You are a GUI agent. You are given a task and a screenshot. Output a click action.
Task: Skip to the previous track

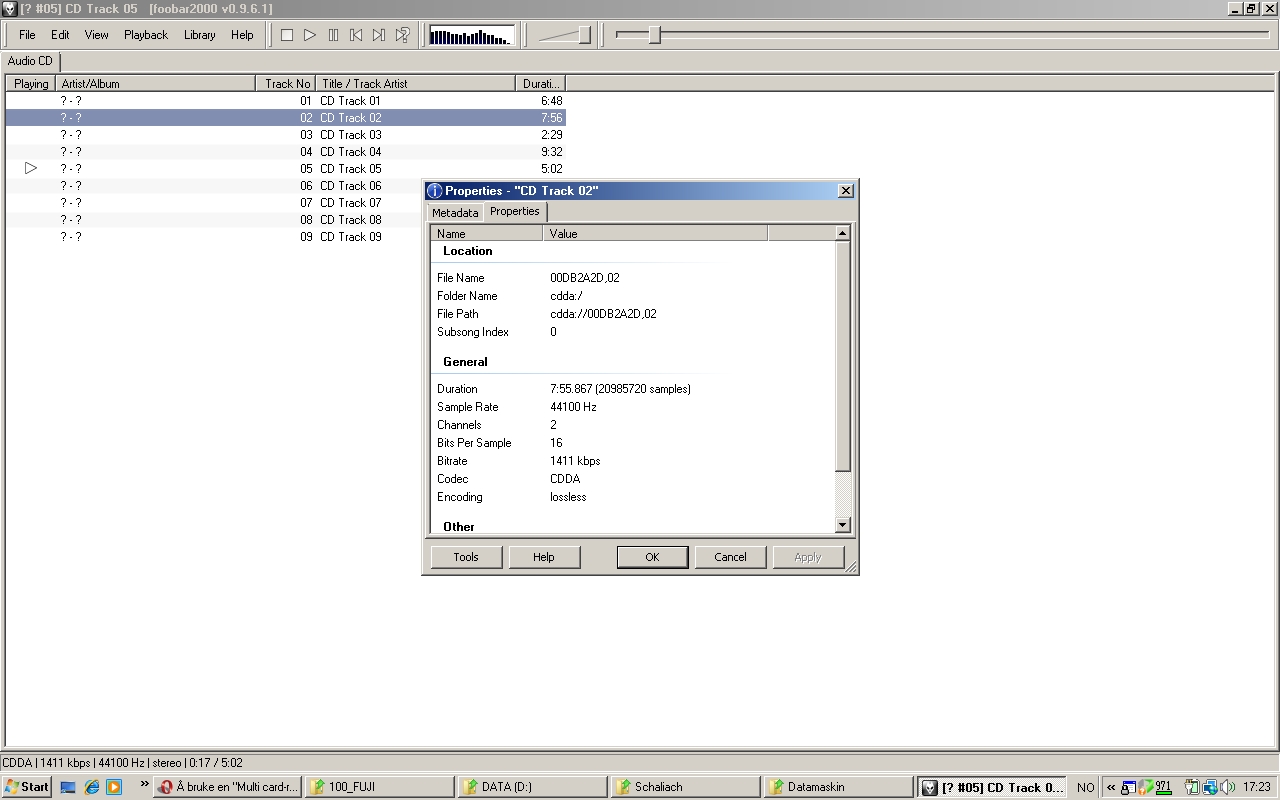[356, 35]
